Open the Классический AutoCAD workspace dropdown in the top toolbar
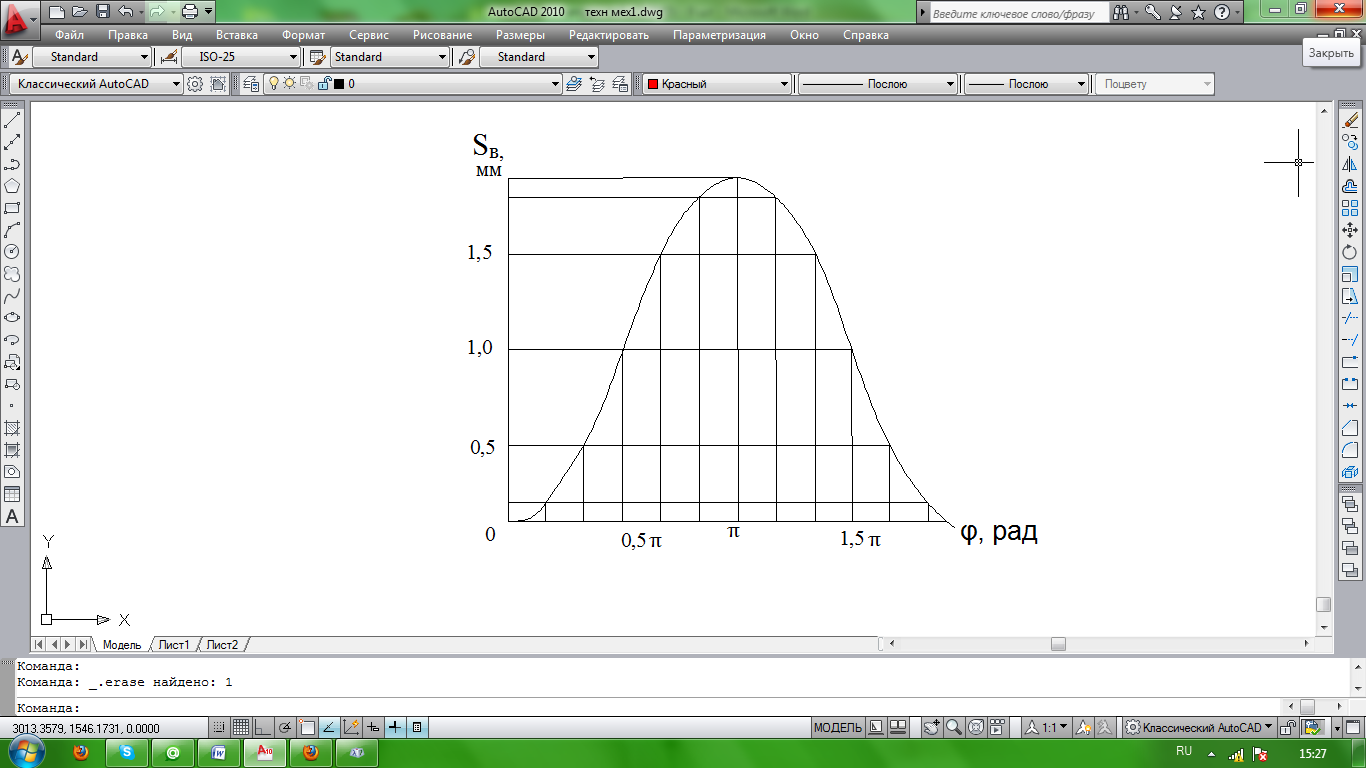1366x768 pixels. point(97,84)
